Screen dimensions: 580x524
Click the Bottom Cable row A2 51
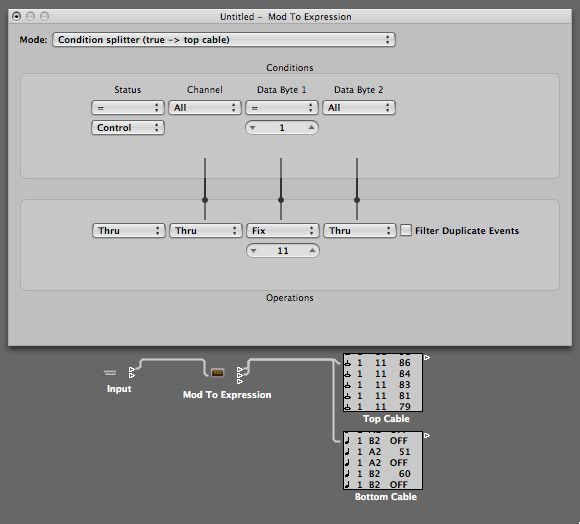coord(383,452)
